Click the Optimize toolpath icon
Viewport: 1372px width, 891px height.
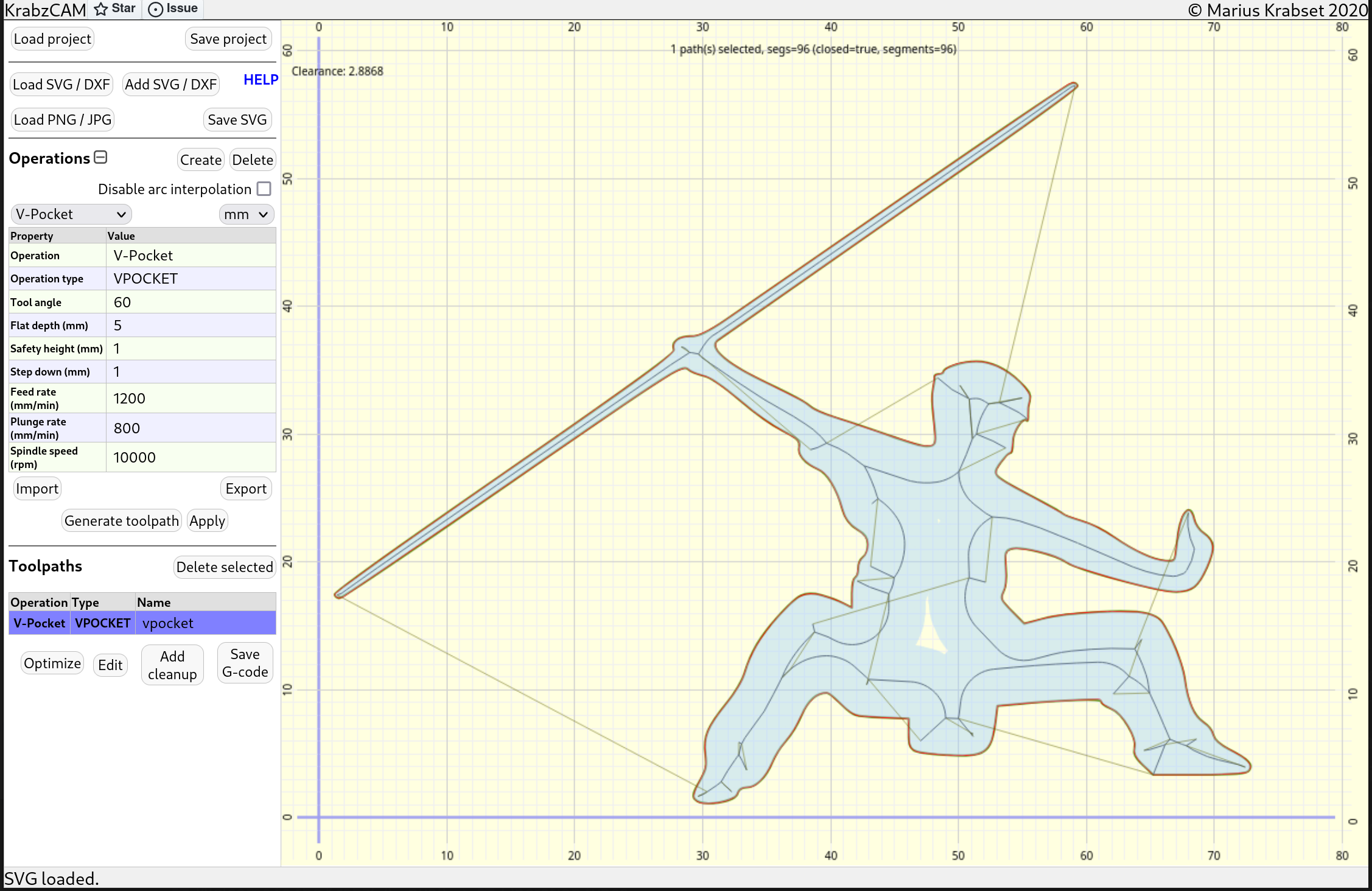point(53,663)
